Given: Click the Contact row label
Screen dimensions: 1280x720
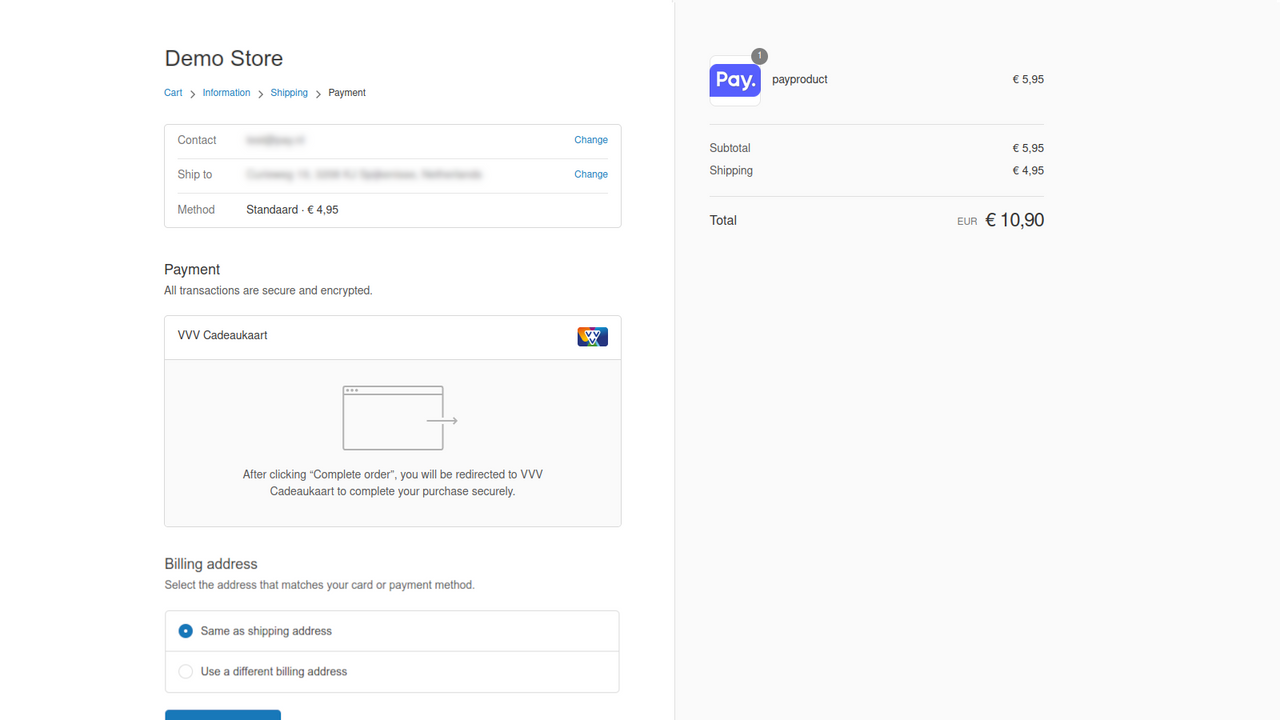Looking at the screenshot, I should point(197,140).
